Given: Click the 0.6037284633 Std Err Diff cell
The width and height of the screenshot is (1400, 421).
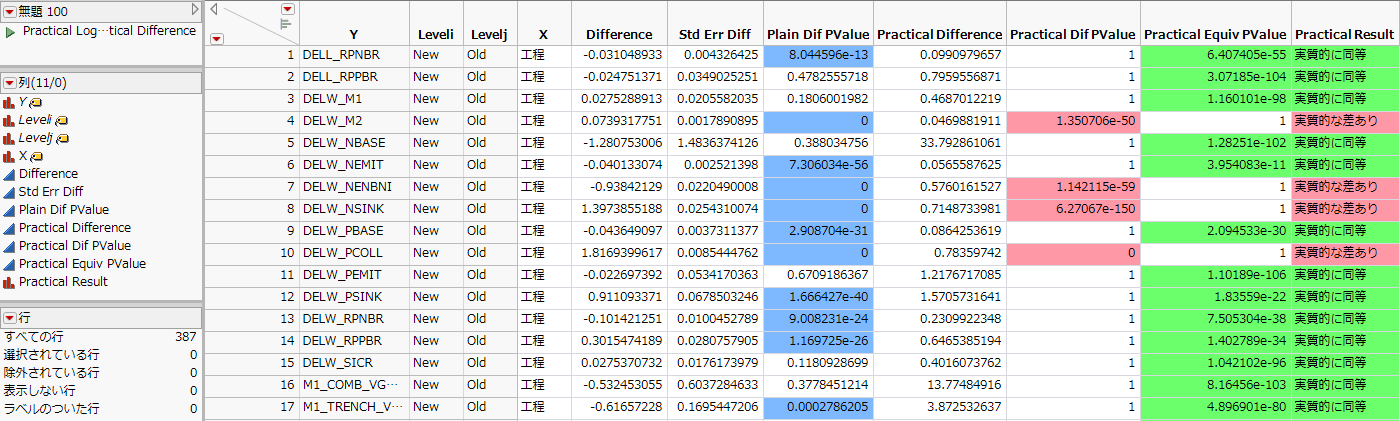Looking at the screenshot, I should (715, 385).
